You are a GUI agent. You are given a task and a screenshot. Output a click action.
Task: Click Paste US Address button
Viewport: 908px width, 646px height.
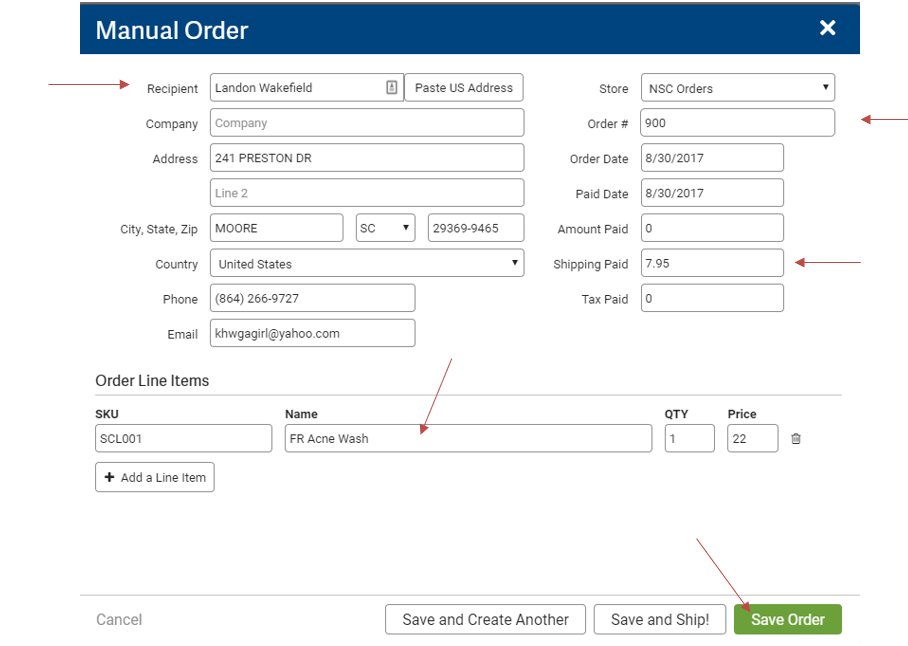click(x=464, y=87)
